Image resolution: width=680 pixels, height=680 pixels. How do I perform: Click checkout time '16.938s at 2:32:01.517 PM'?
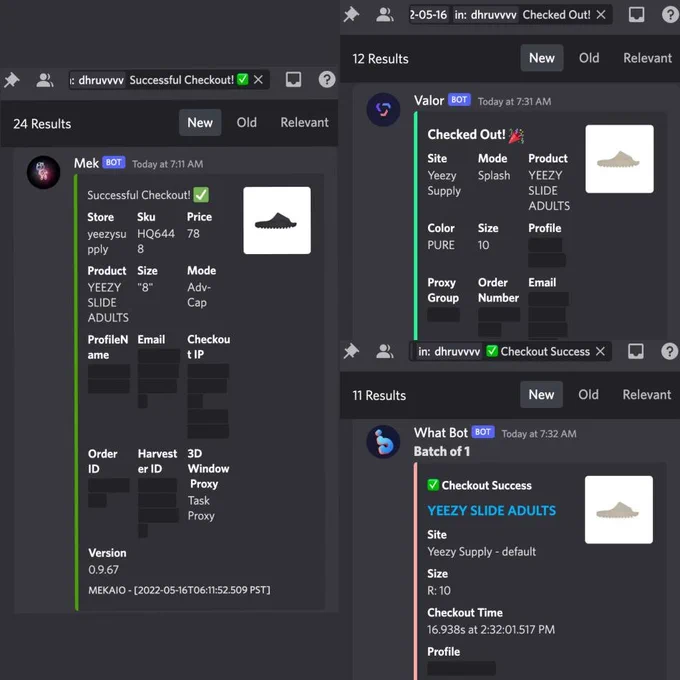click(491, 629)
